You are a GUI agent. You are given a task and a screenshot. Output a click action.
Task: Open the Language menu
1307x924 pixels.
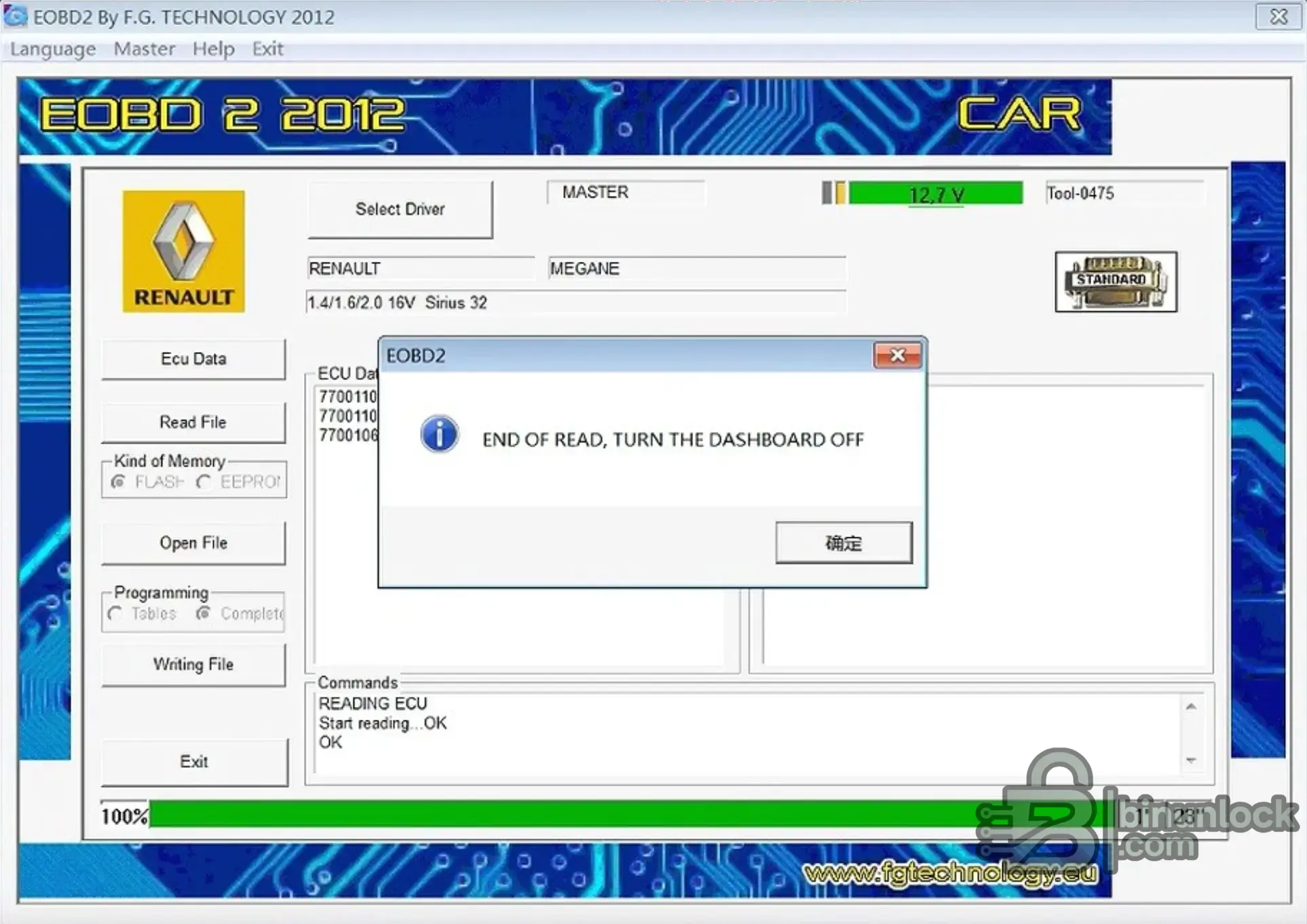[53, 49]
